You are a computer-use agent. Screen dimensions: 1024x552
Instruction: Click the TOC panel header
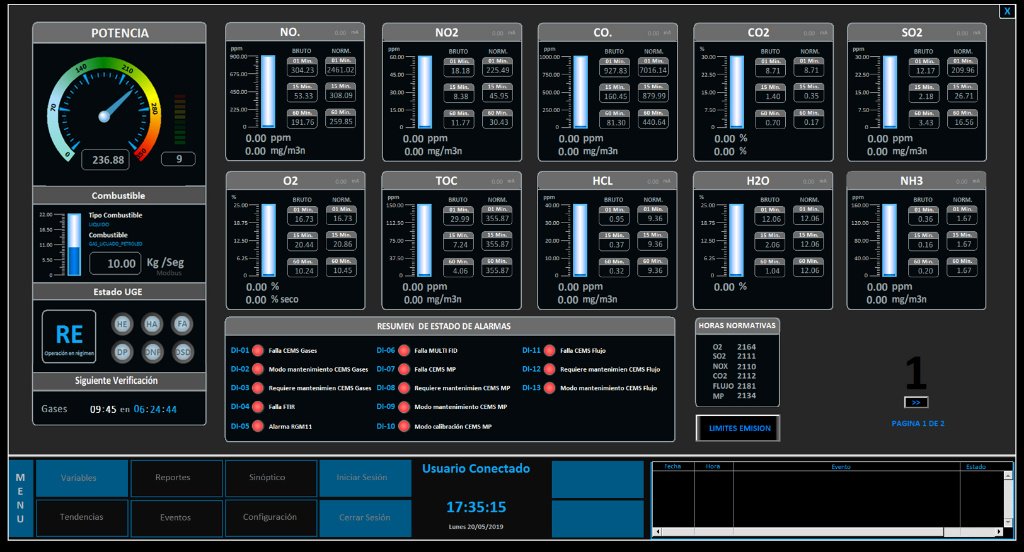tap(451, 180)
